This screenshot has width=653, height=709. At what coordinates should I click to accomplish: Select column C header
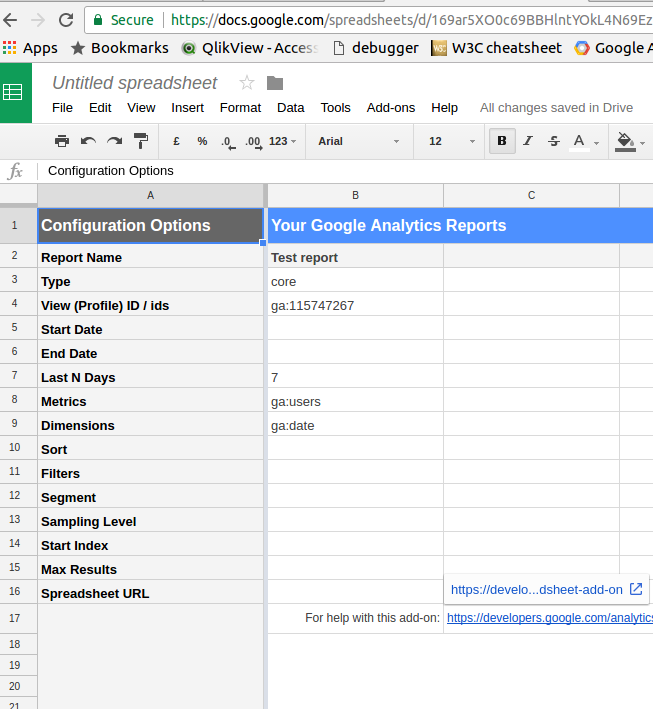click(531, 195)
